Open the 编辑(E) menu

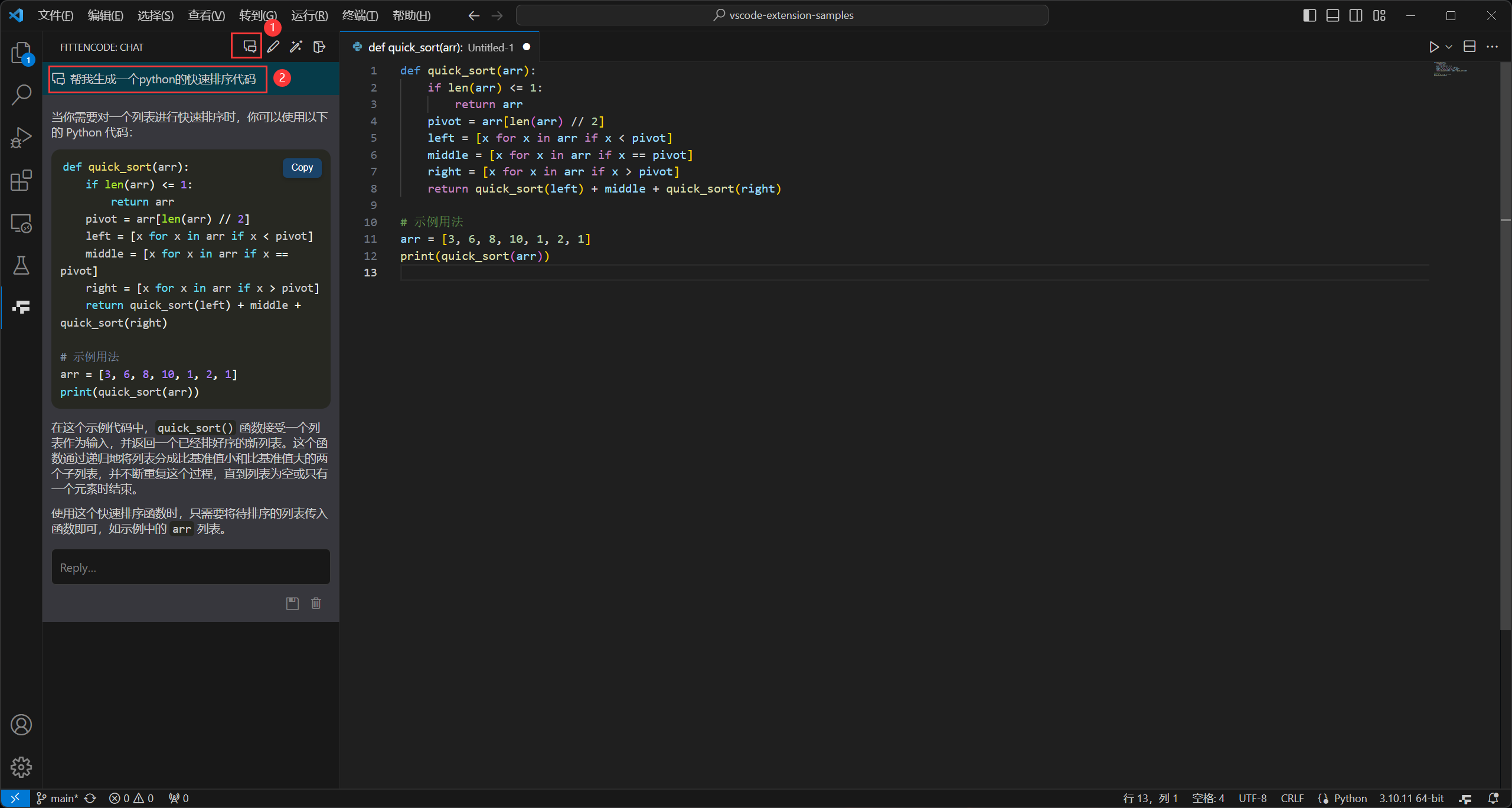106,15
